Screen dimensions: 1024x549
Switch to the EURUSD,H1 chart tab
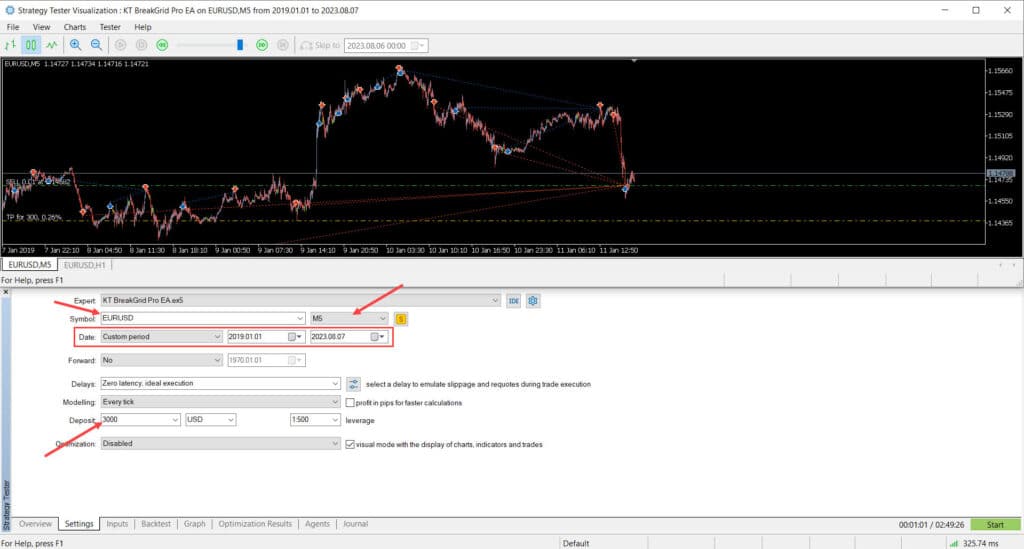84,265
